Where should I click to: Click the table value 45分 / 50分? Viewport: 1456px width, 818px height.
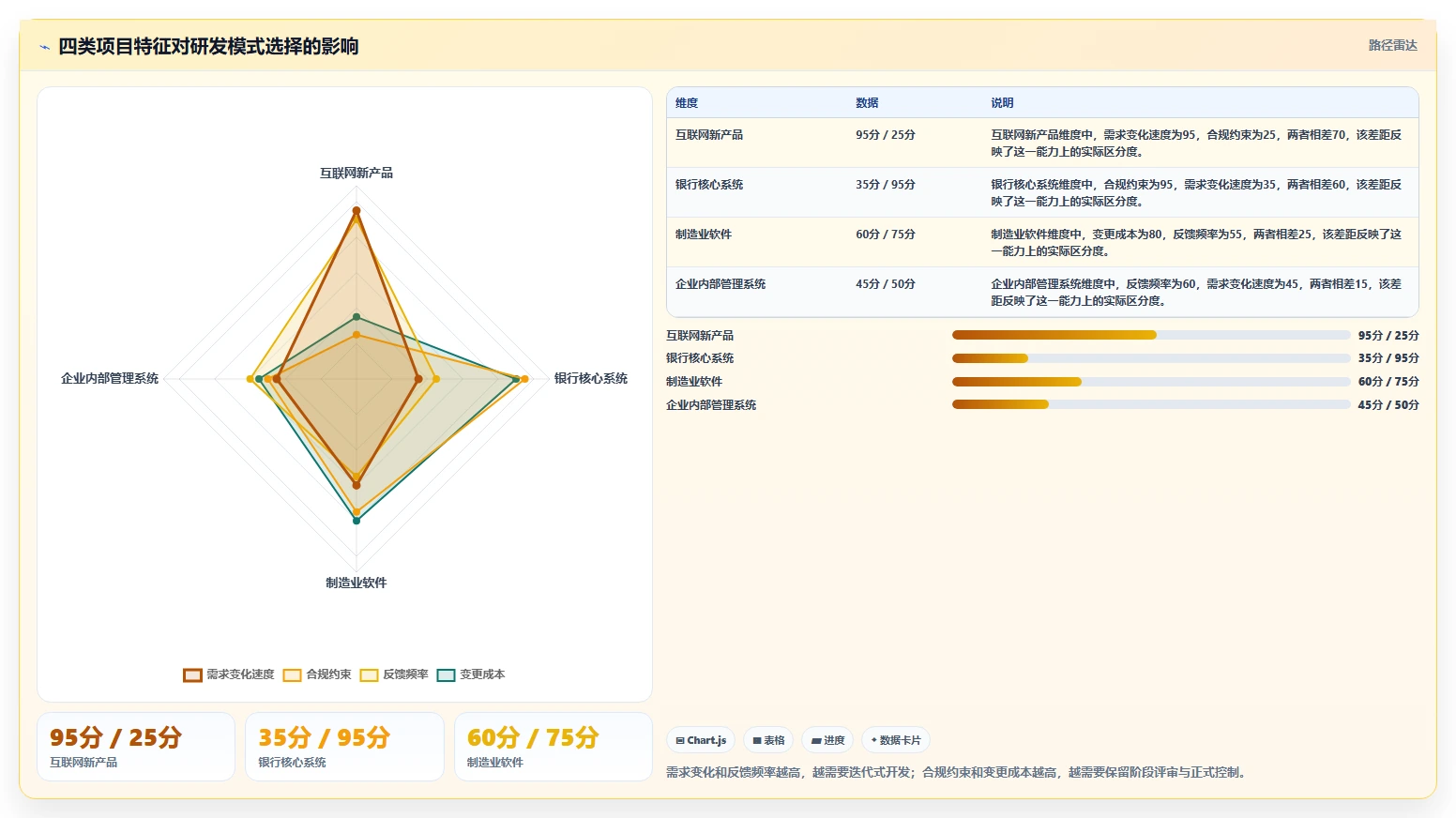pos(885,284)
